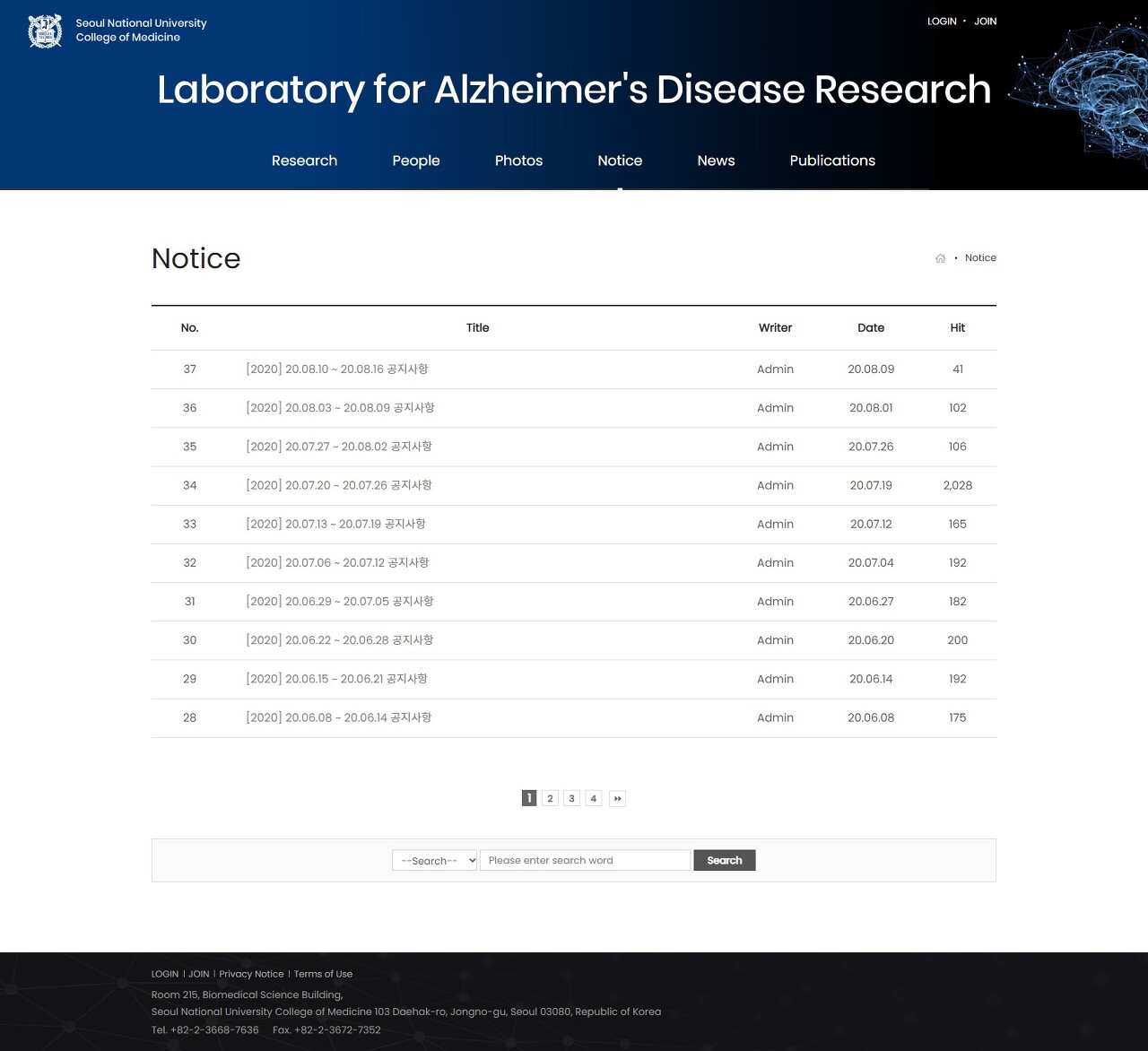
Task: Go to page 4 of notices
Action: (593, 798)
